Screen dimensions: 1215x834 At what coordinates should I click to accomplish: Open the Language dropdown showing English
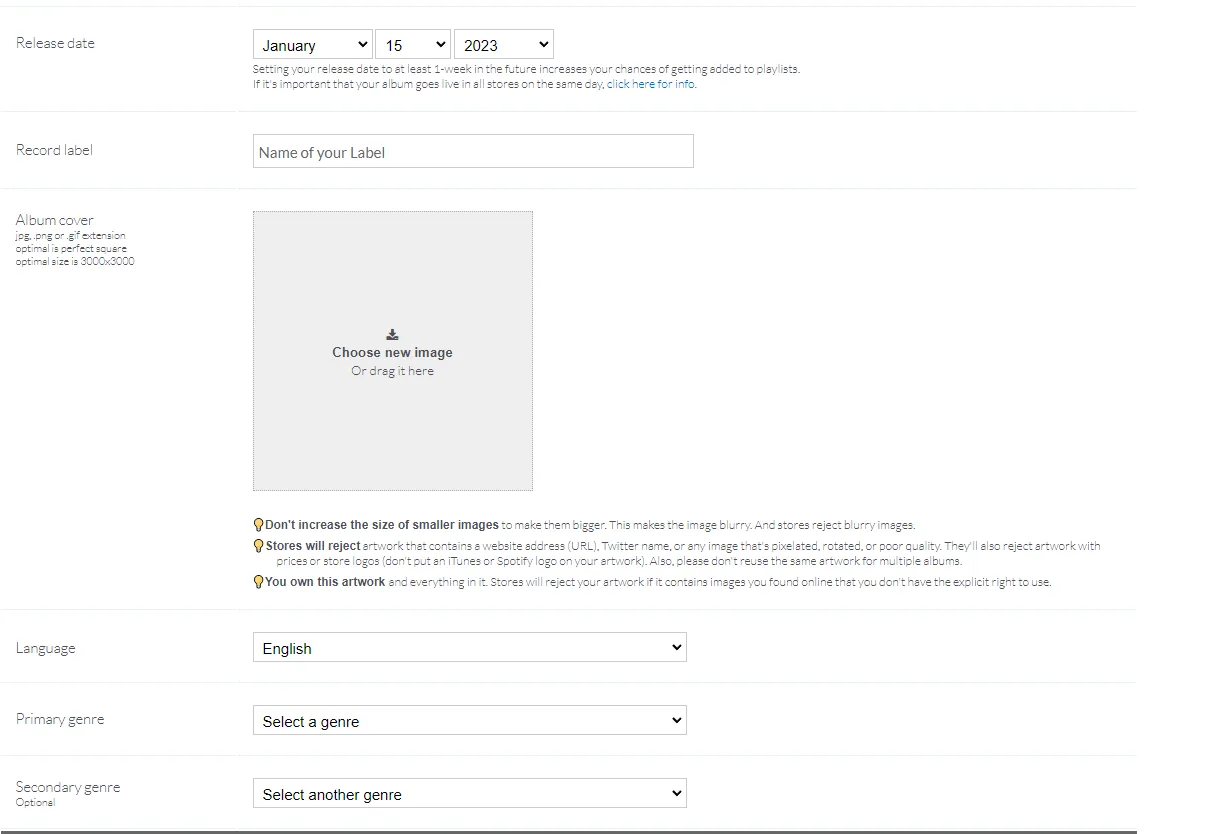470,648
